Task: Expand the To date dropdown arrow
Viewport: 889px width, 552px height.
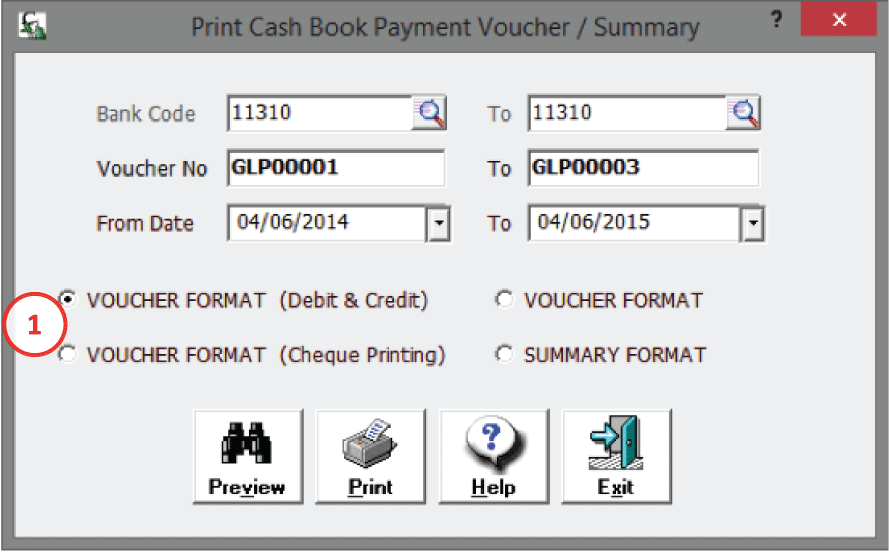Action: pyautogui.click(x=753, y=223)
